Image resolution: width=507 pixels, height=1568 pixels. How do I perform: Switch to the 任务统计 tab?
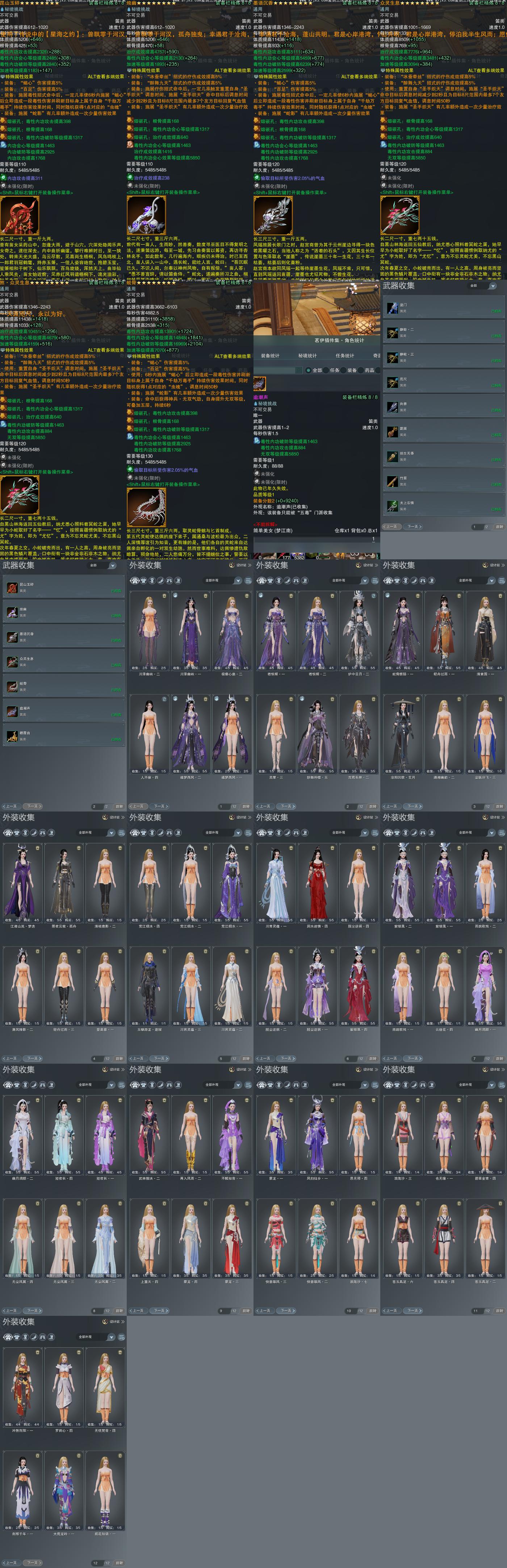point(345,356)
